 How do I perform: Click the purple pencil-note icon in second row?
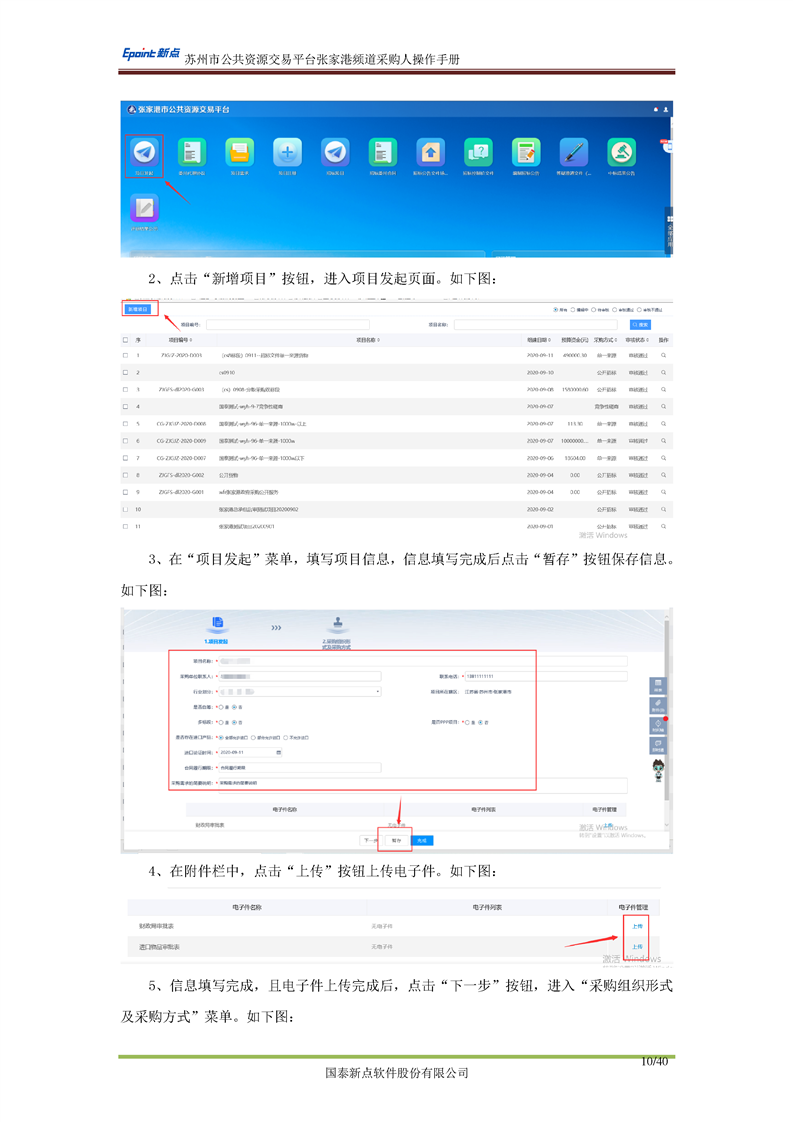click(x=145, y=208)
